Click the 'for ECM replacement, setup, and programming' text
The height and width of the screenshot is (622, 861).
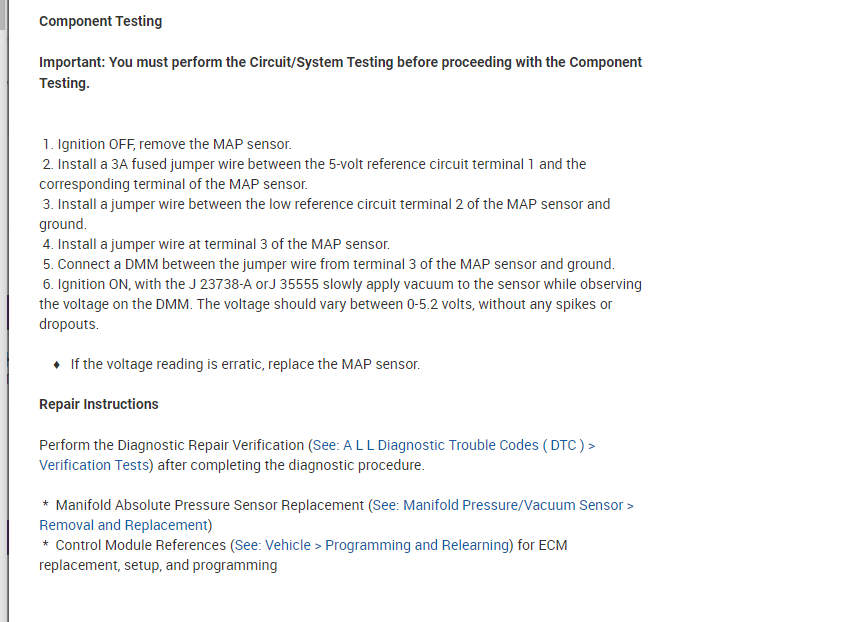(158, 565)
